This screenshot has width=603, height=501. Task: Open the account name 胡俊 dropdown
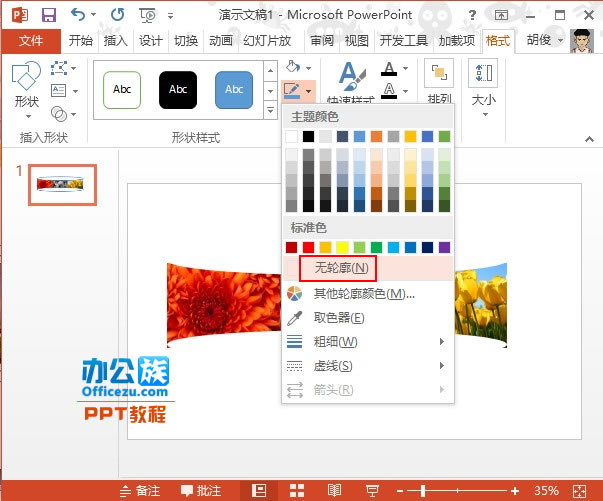click(x=544, y=40)
